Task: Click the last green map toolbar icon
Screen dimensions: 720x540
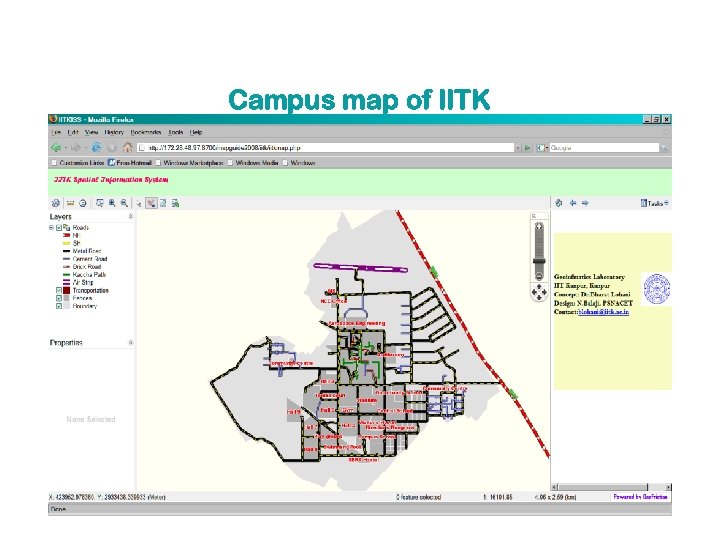Action: (x=175, y=203)
